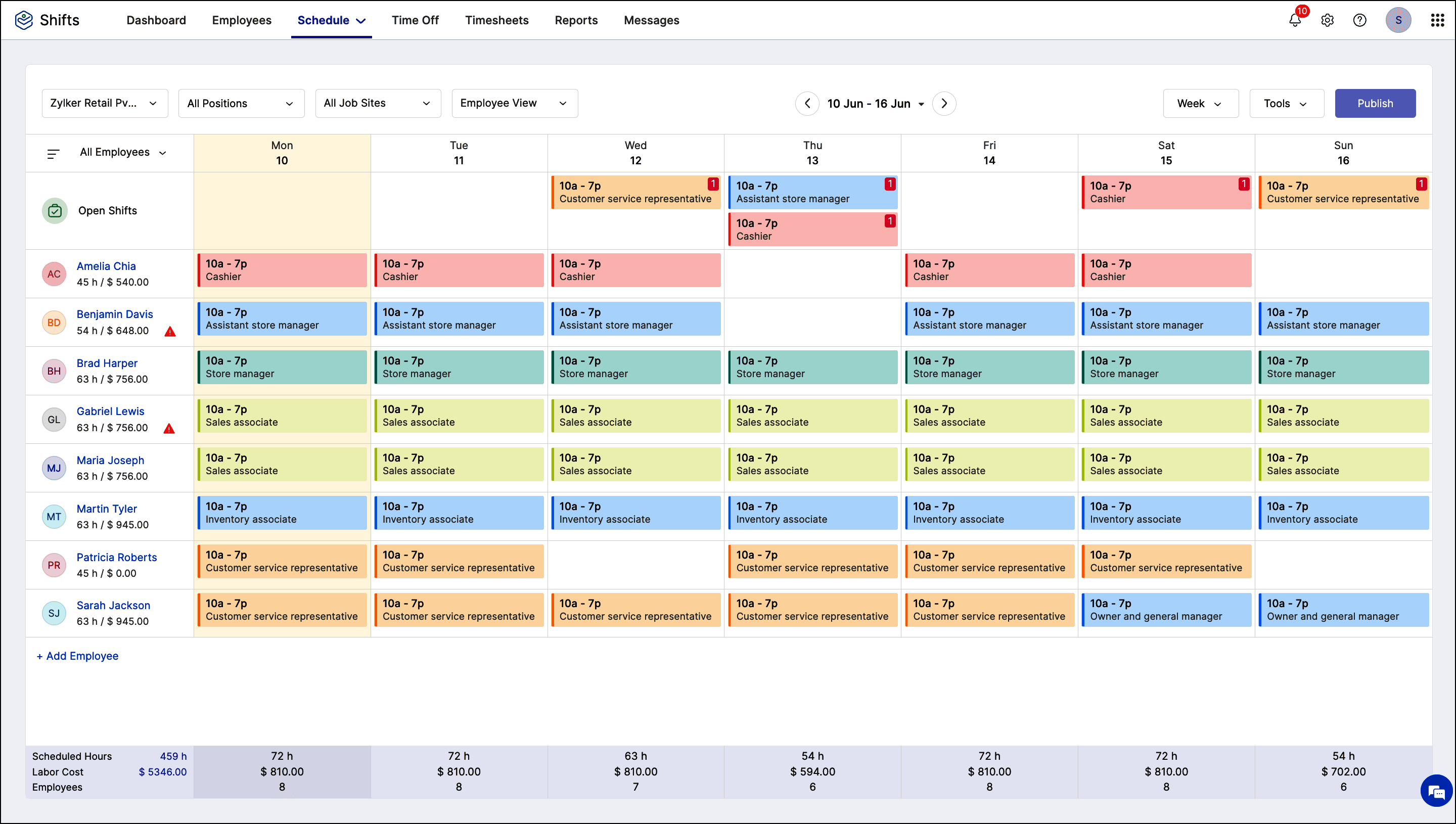Click the Add Employee link
Screen dimensions: 1456x824
77,655
